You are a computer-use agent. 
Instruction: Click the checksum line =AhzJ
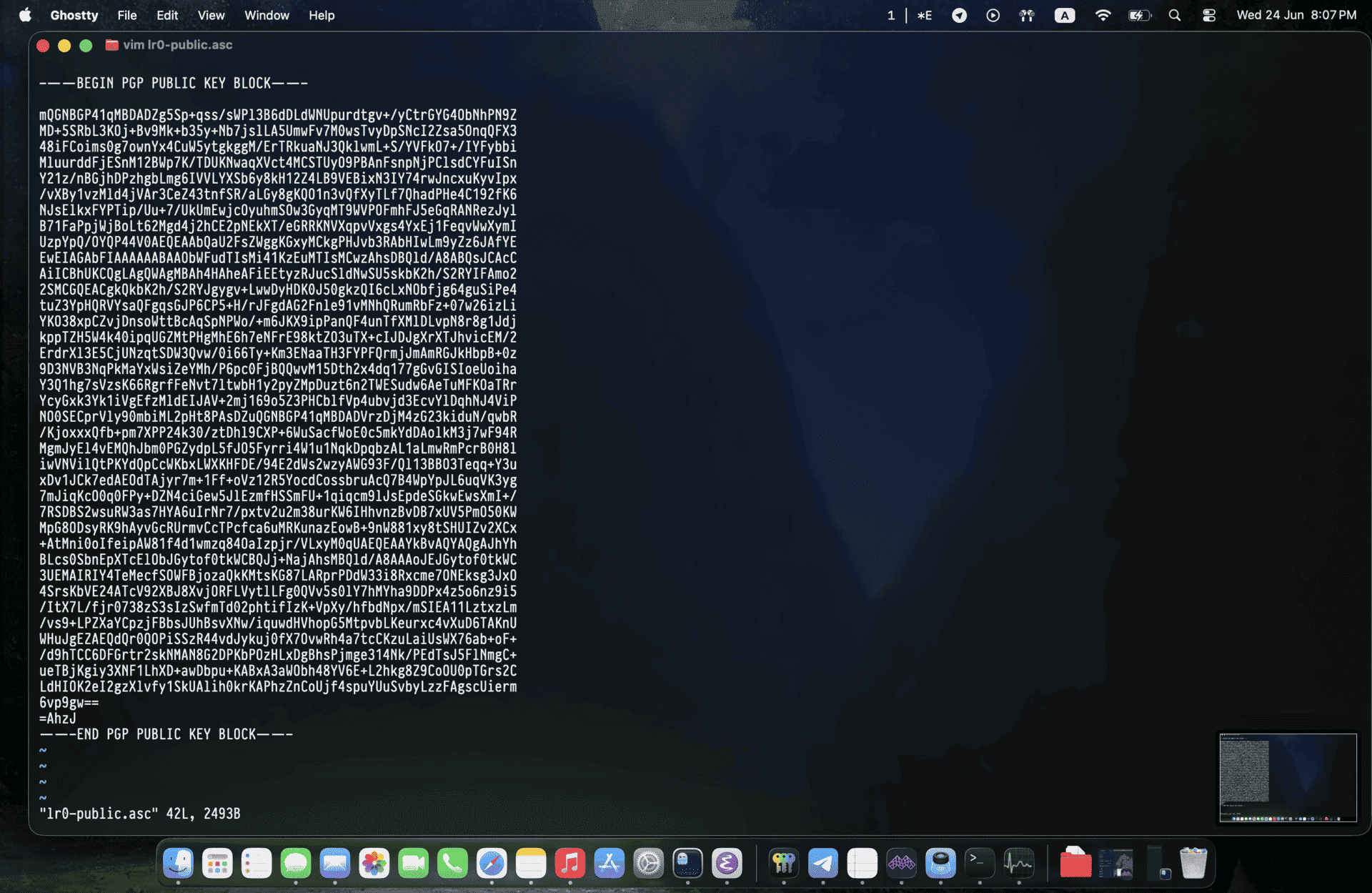point(58,719)
